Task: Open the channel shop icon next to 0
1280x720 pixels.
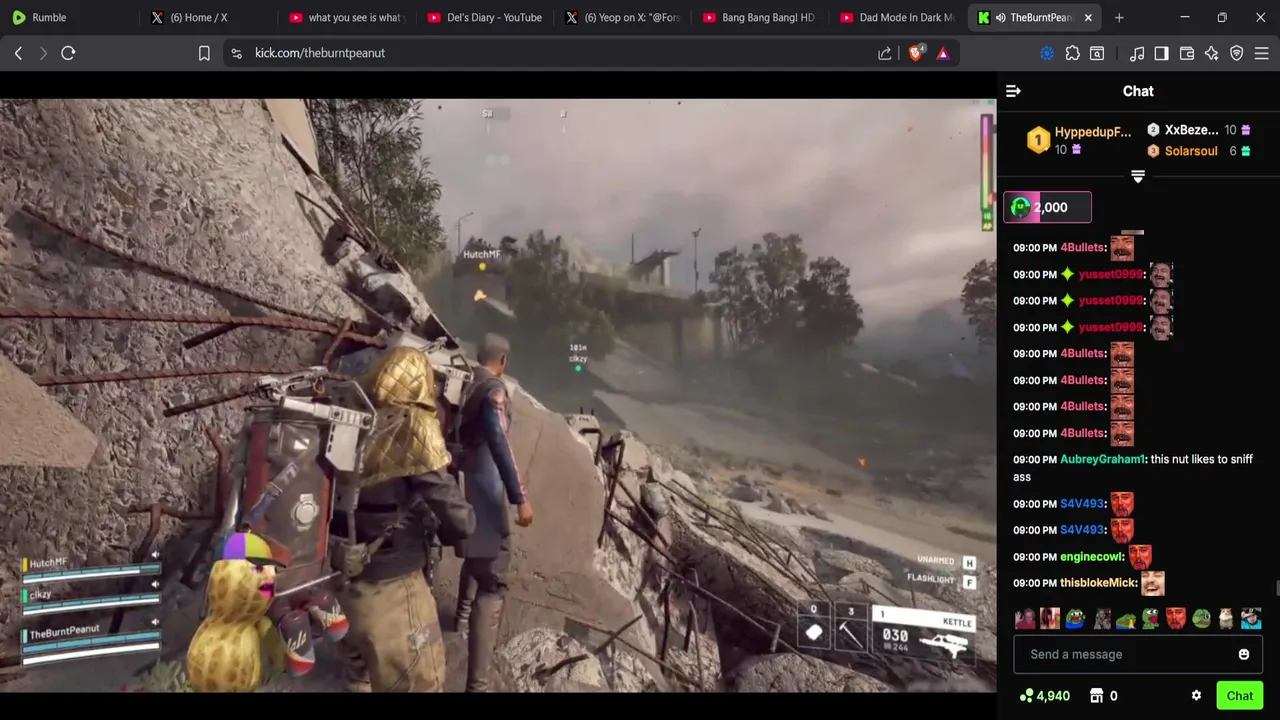Action: click(x=1096, y=696)
